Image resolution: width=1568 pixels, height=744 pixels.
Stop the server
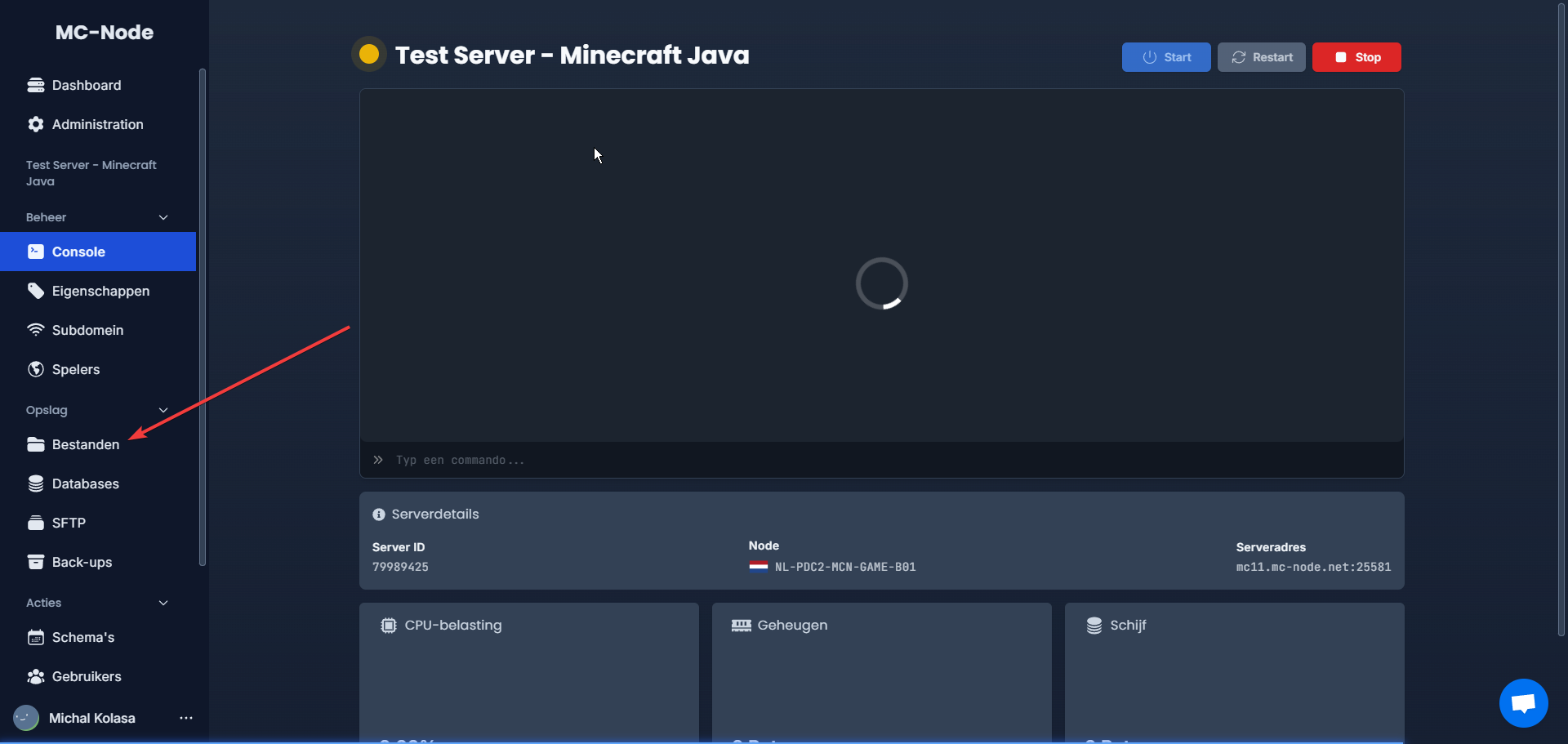click(x=1356, y=57)
